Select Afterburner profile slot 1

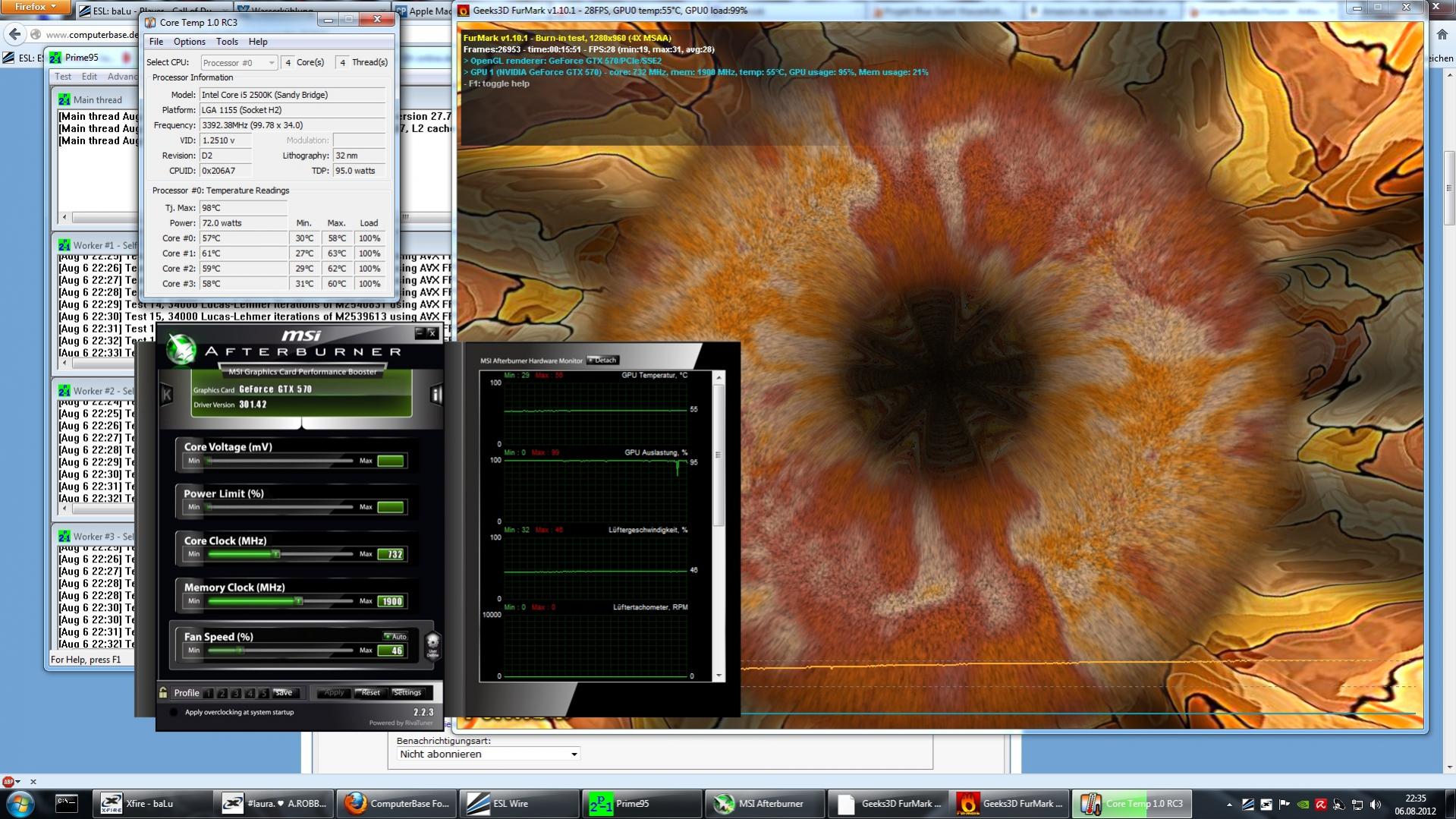click(209, 693)
